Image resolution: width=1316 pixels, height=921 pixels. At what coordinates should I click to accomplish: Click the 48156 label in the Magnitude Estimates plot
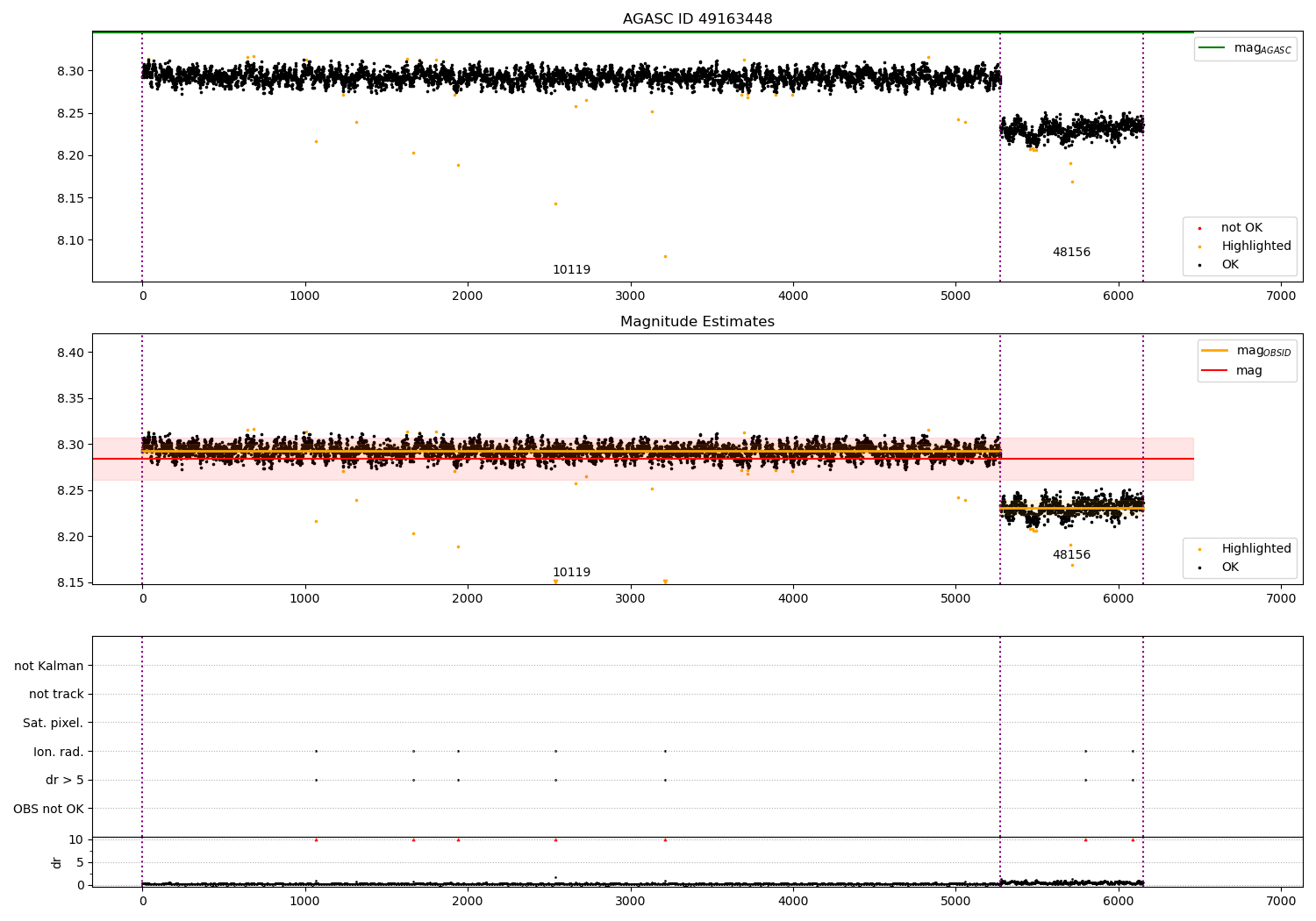click(1071, 555)
